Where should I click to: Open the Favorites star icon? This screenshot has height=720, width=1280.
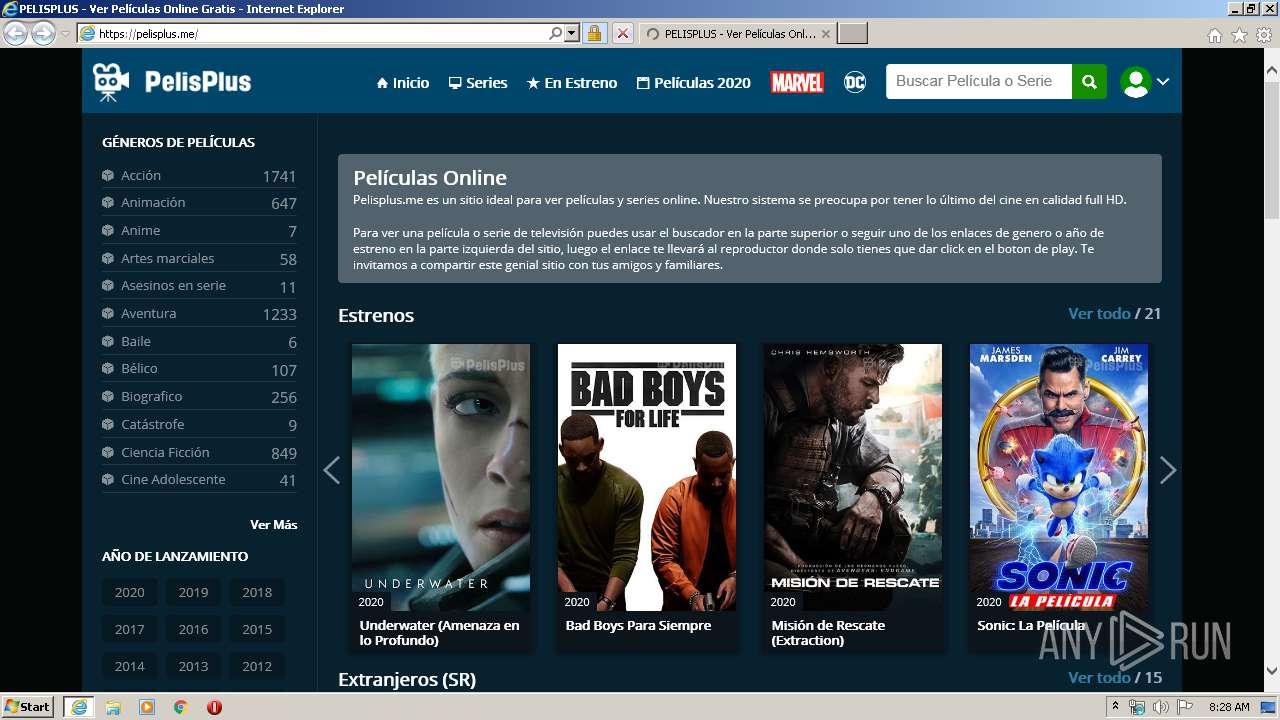(x=1239, y=35)
